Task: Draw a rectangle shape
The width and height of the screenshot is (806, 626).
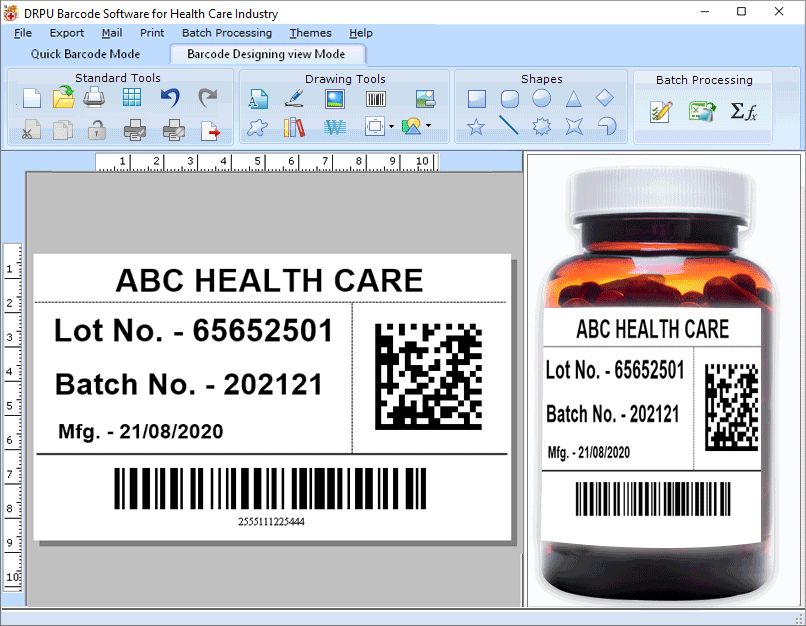Action: [477, 99]
